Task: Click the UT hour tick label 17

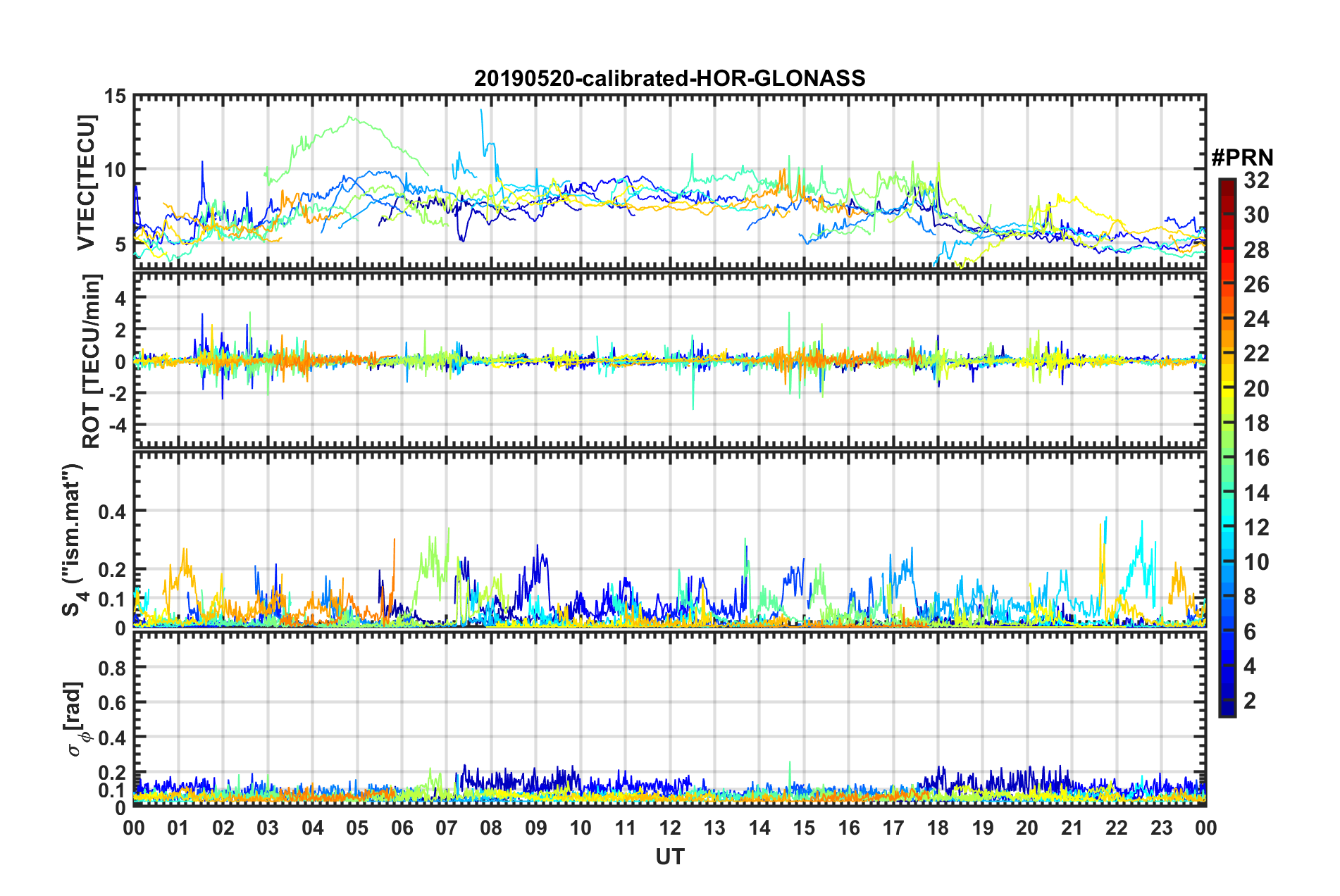Action: [x=893, y=828]
